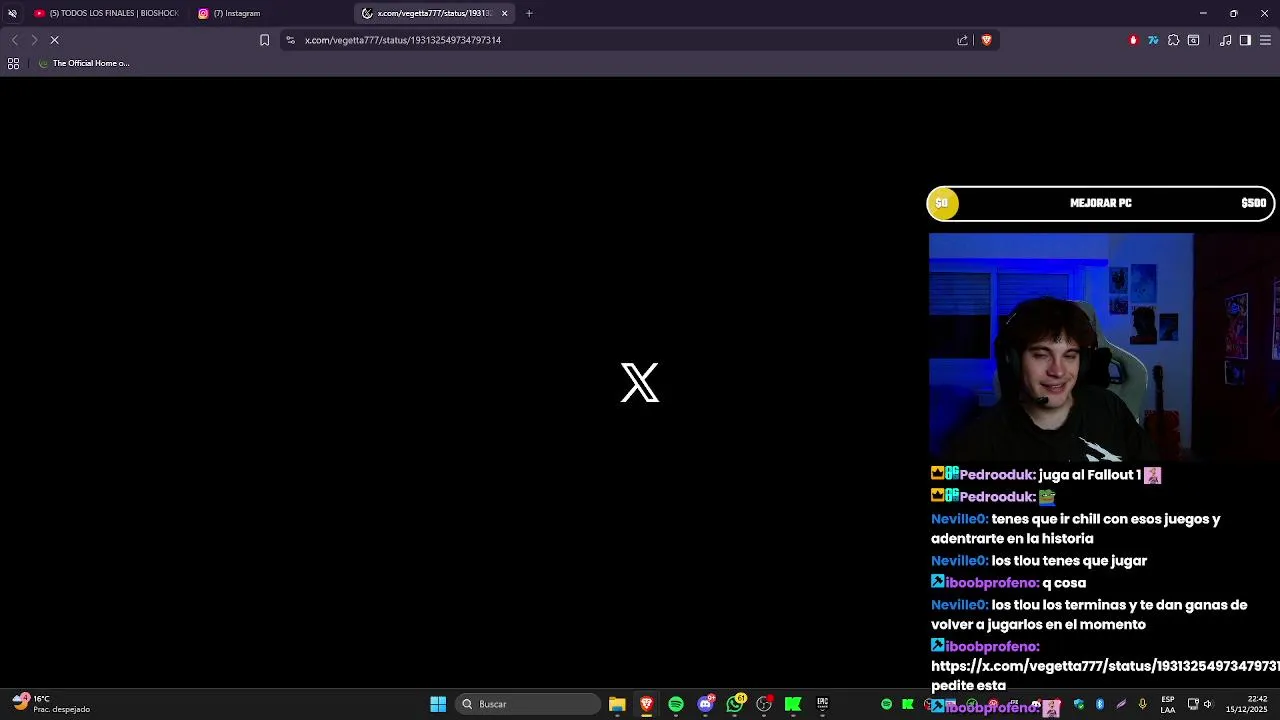Screen dimensions: 1280x720
Task: Open Spotify from the taskbar
Action: [x=676, y=704]
